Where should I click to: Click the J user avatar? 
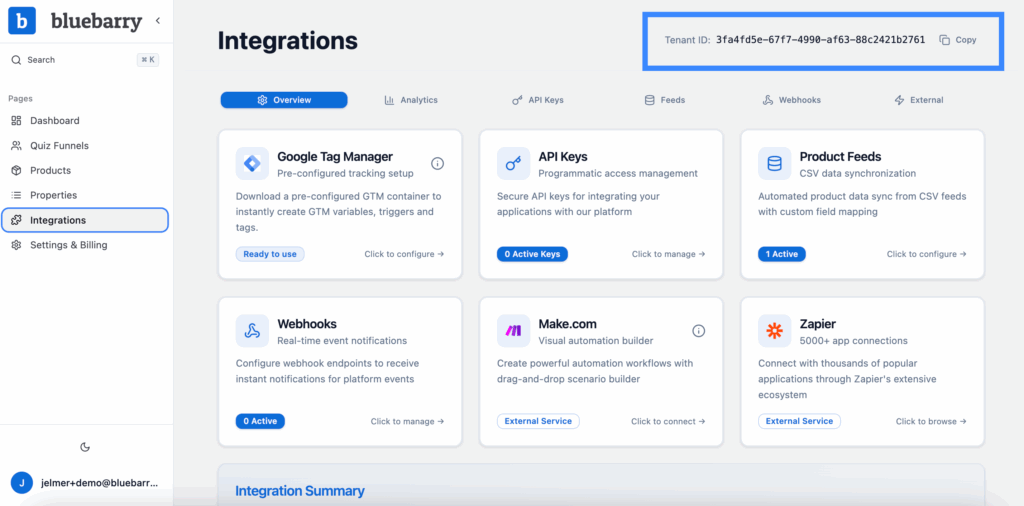[22, 483]
